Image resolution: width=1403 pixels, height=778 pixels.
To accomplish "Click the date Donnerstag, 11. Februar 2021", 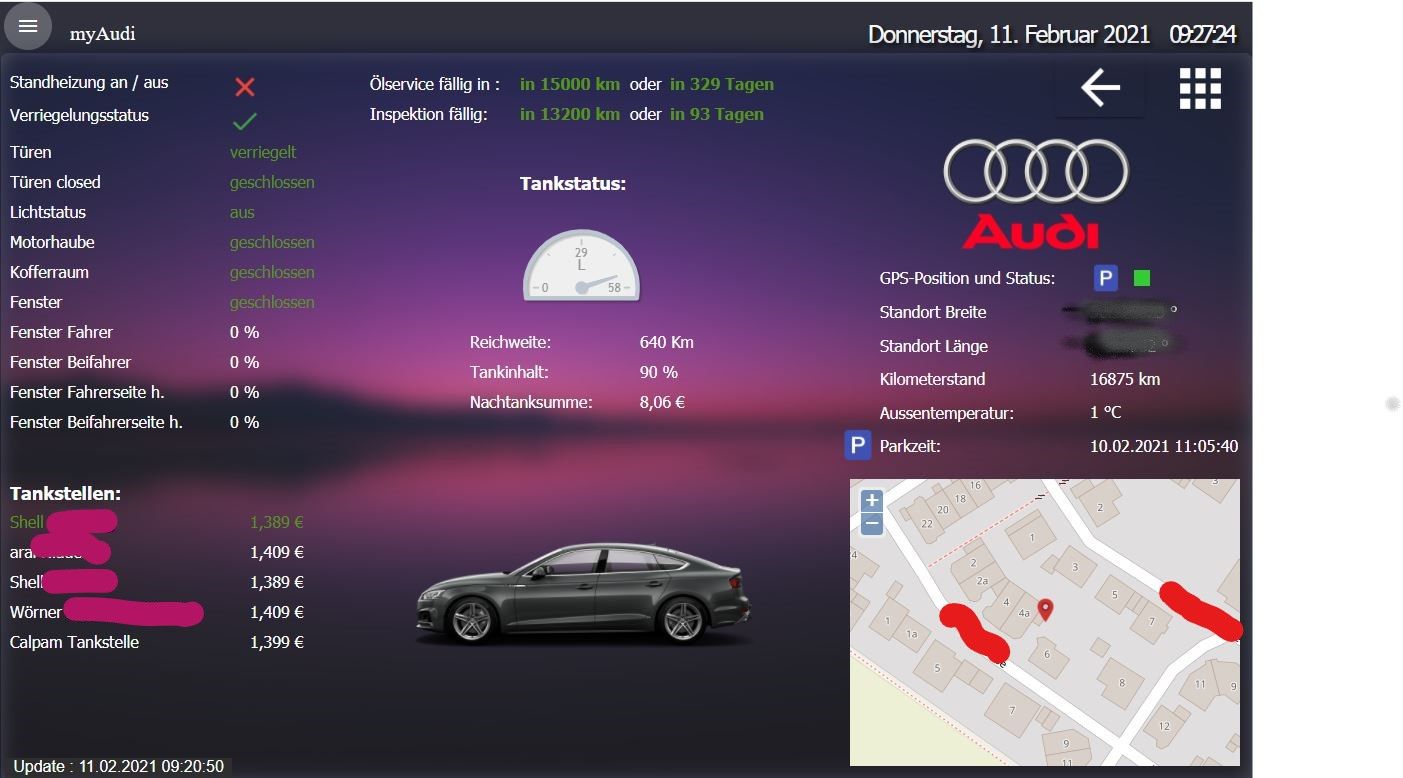I will coord(1009,34).
